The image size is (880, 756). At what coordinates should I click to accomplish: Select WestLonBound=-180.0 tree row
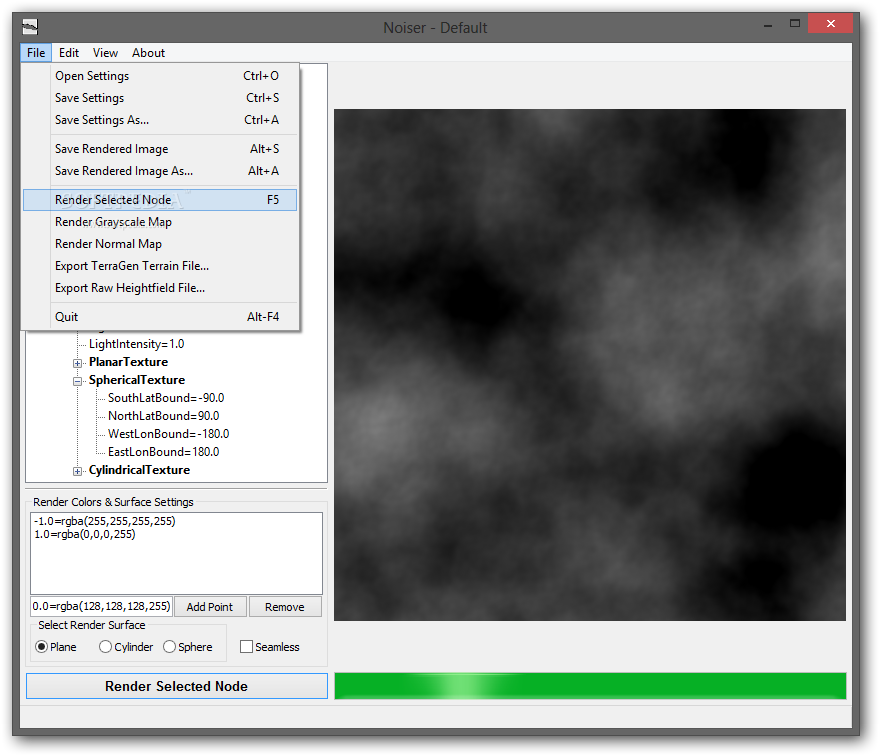click(168, 434)
